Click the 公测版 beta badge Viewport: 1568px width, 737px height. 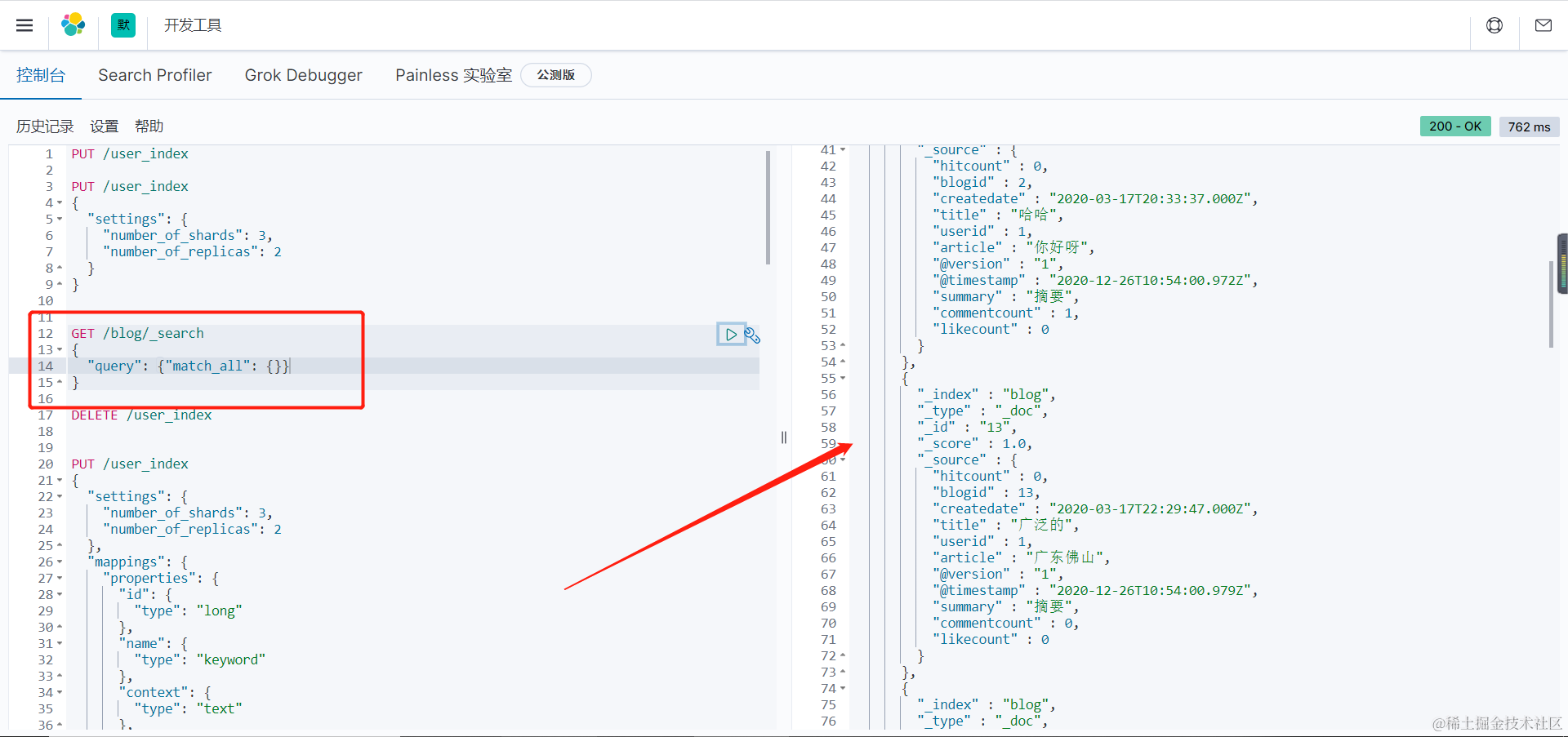tap(556, 75)
